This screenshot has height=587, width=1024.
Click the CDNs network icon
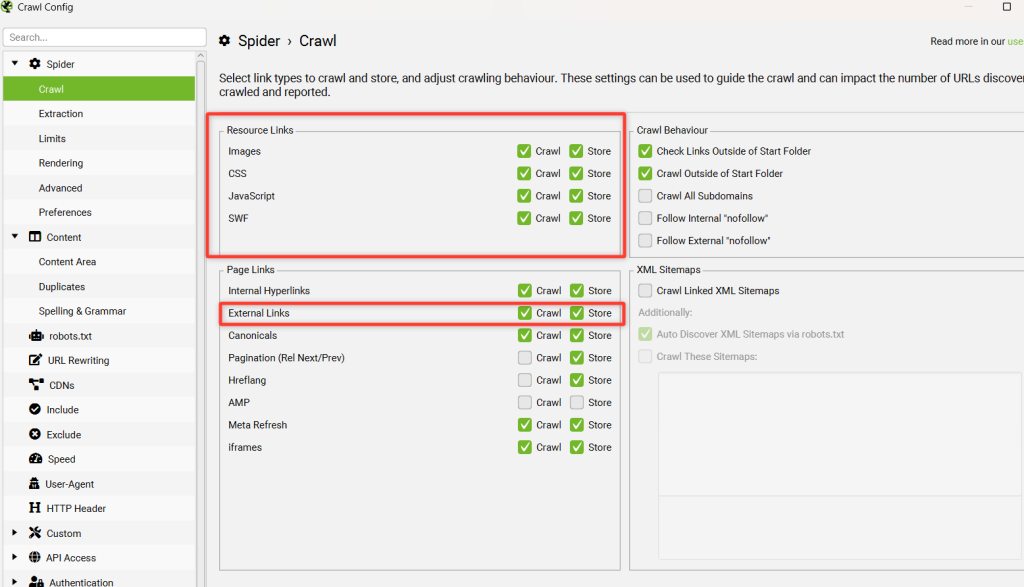click(36, 385)
